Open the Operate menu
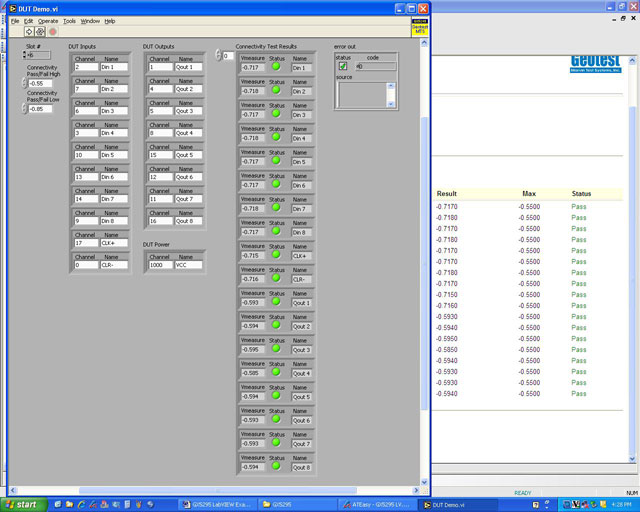Viewport: 640px width, 512px height. click(48, 21)
